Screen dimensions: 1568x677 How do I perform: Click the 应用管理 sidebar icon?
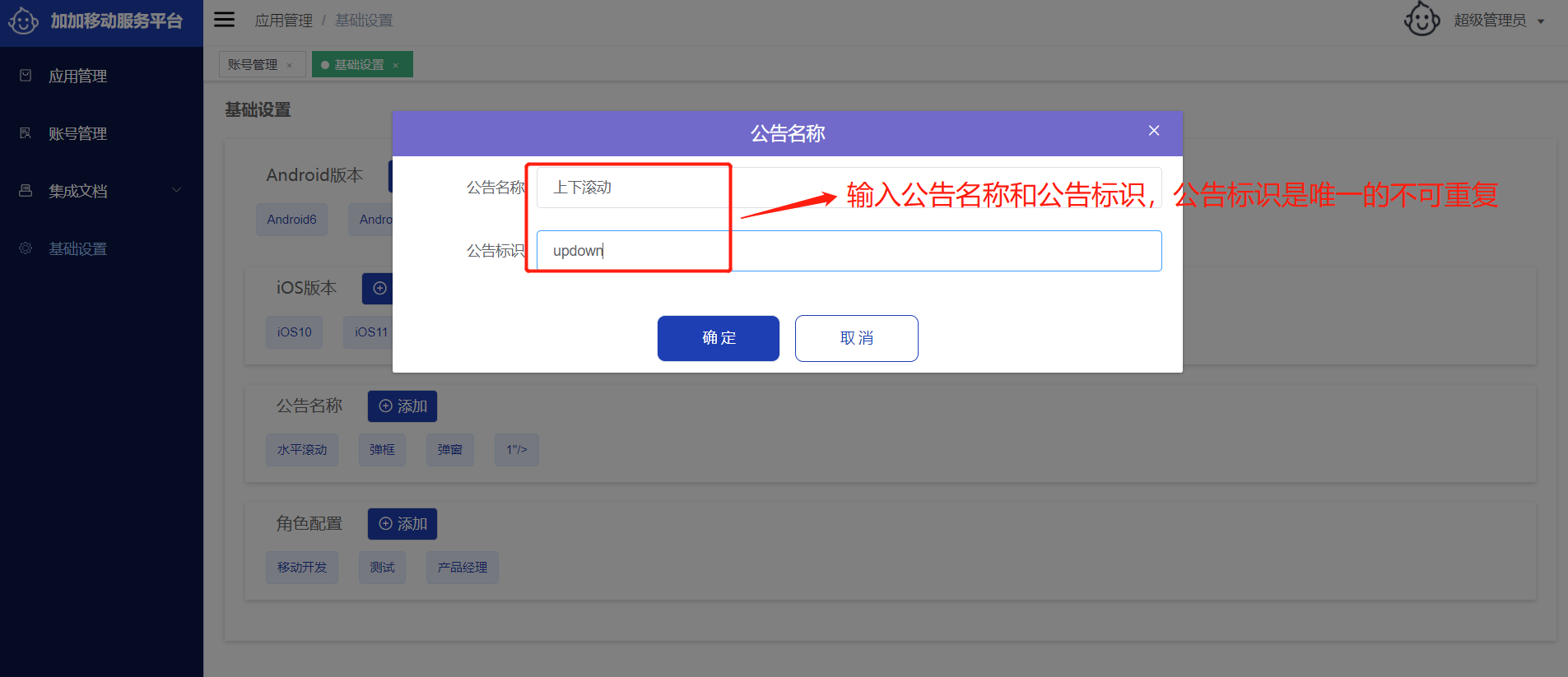[26, 76]
